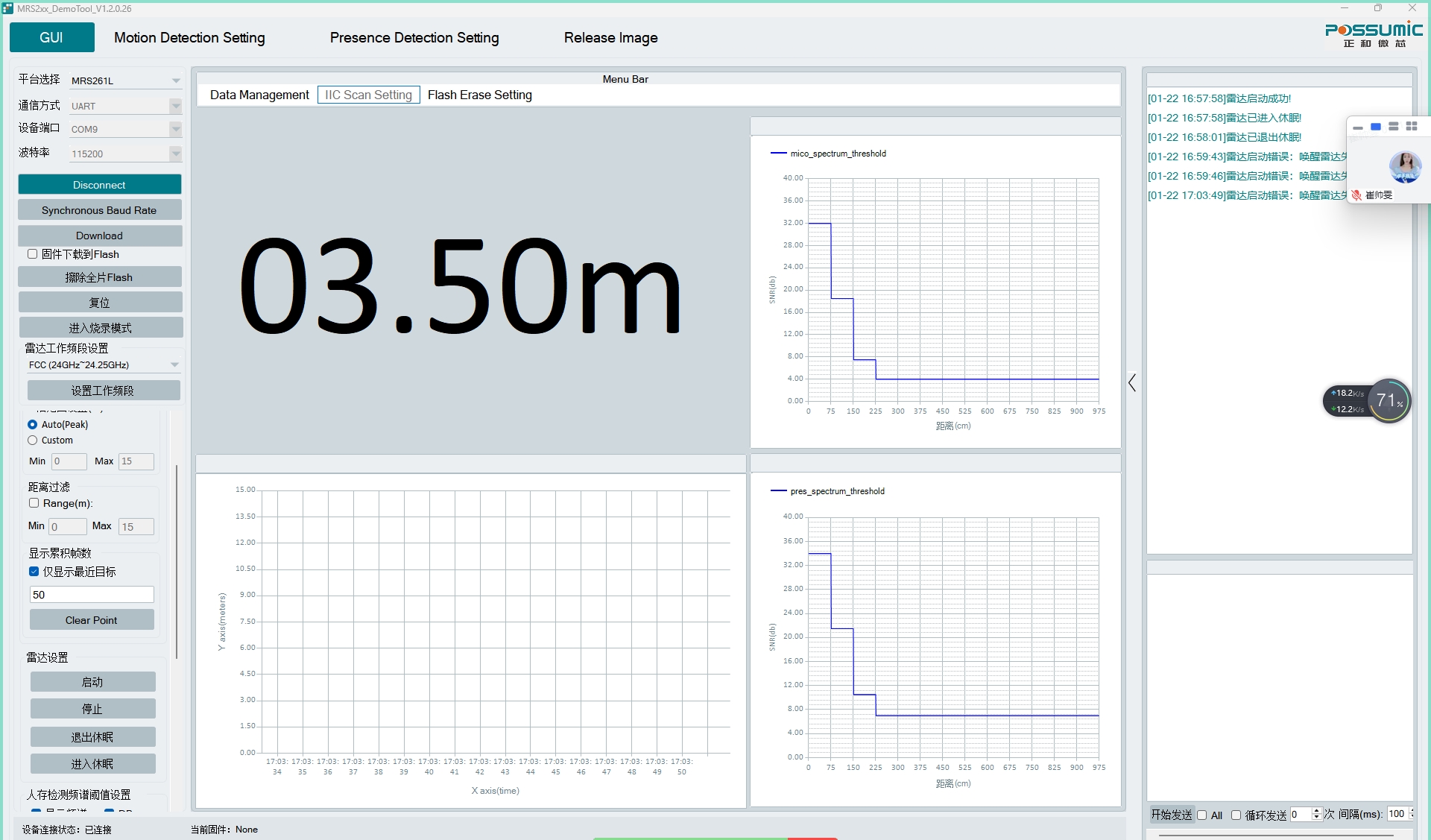This screenshot has width=1431, height=840.
Task: Minimize the floating meeting widget
Action: coord(1358,127)
